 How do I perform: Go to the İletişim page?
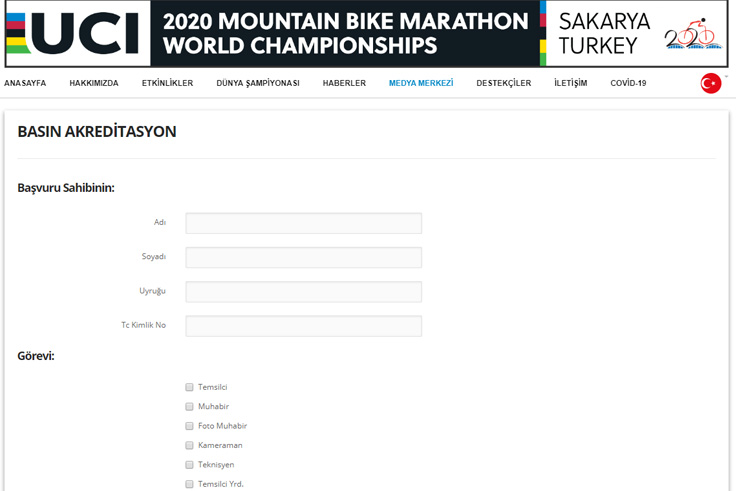(x=571, y=83)
